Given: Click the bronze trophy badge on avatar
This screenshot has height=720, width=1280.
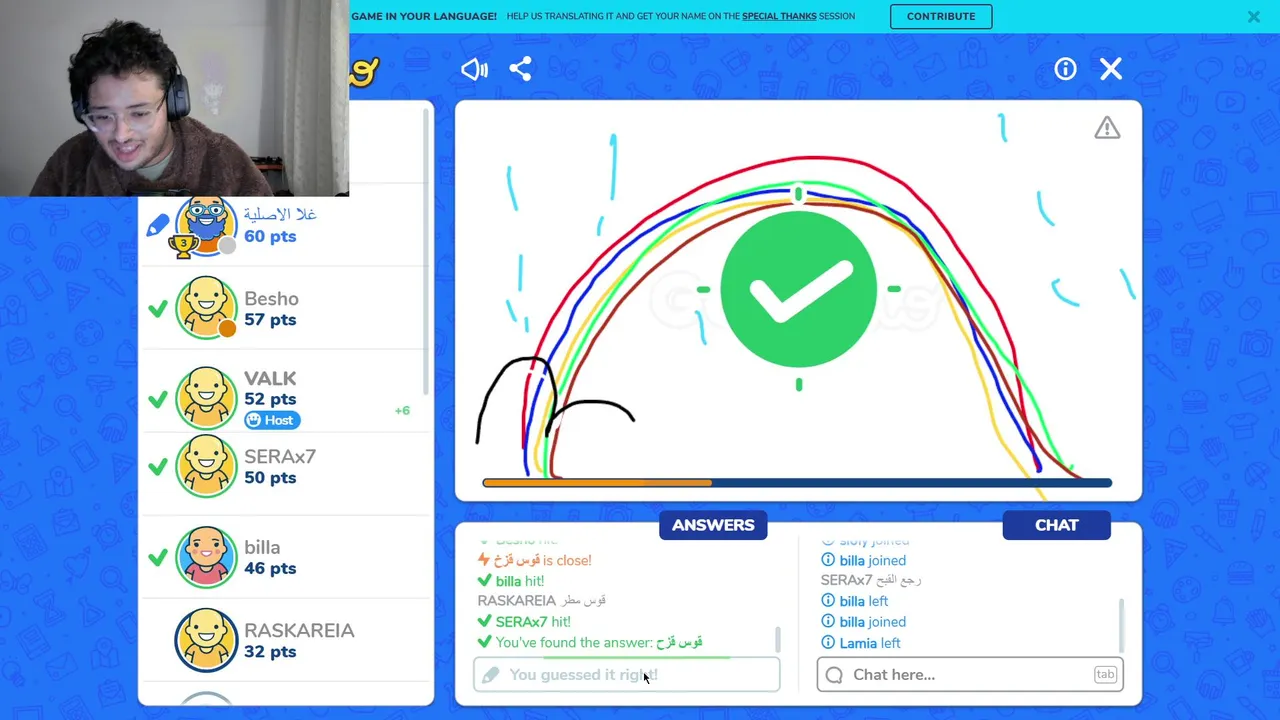Looking at the screenshot, I should click(183, 245).
